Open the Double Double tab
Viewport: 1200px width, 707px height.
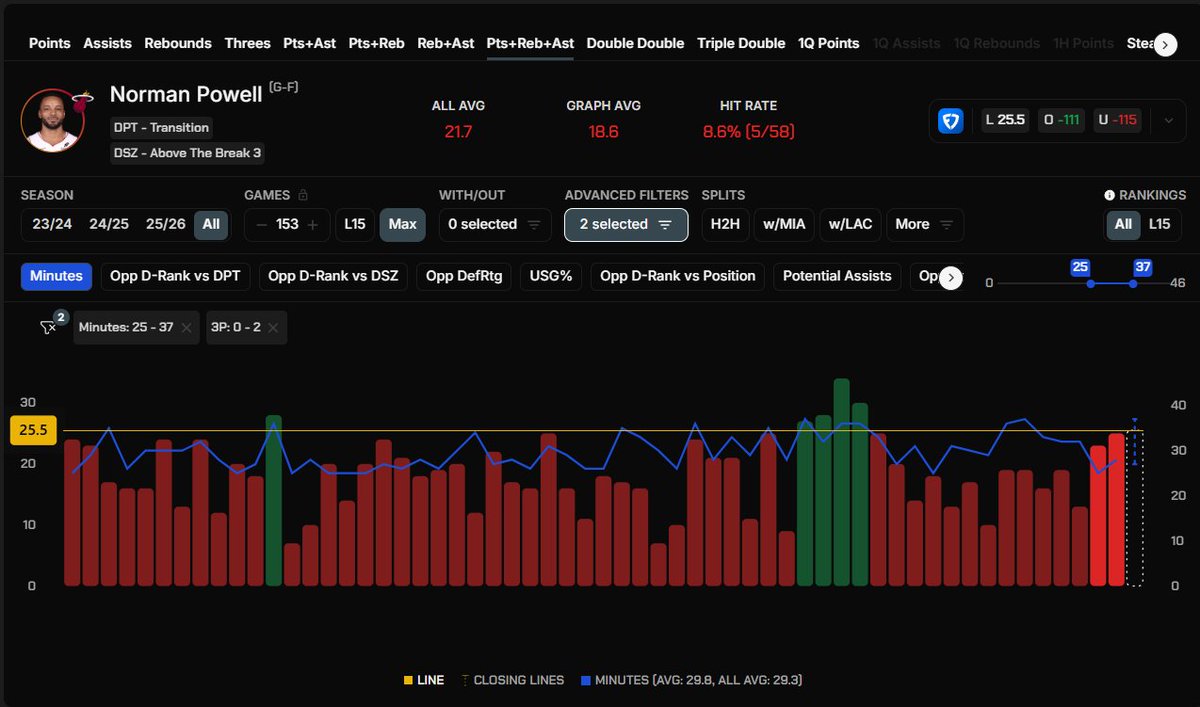coord(635,43)
